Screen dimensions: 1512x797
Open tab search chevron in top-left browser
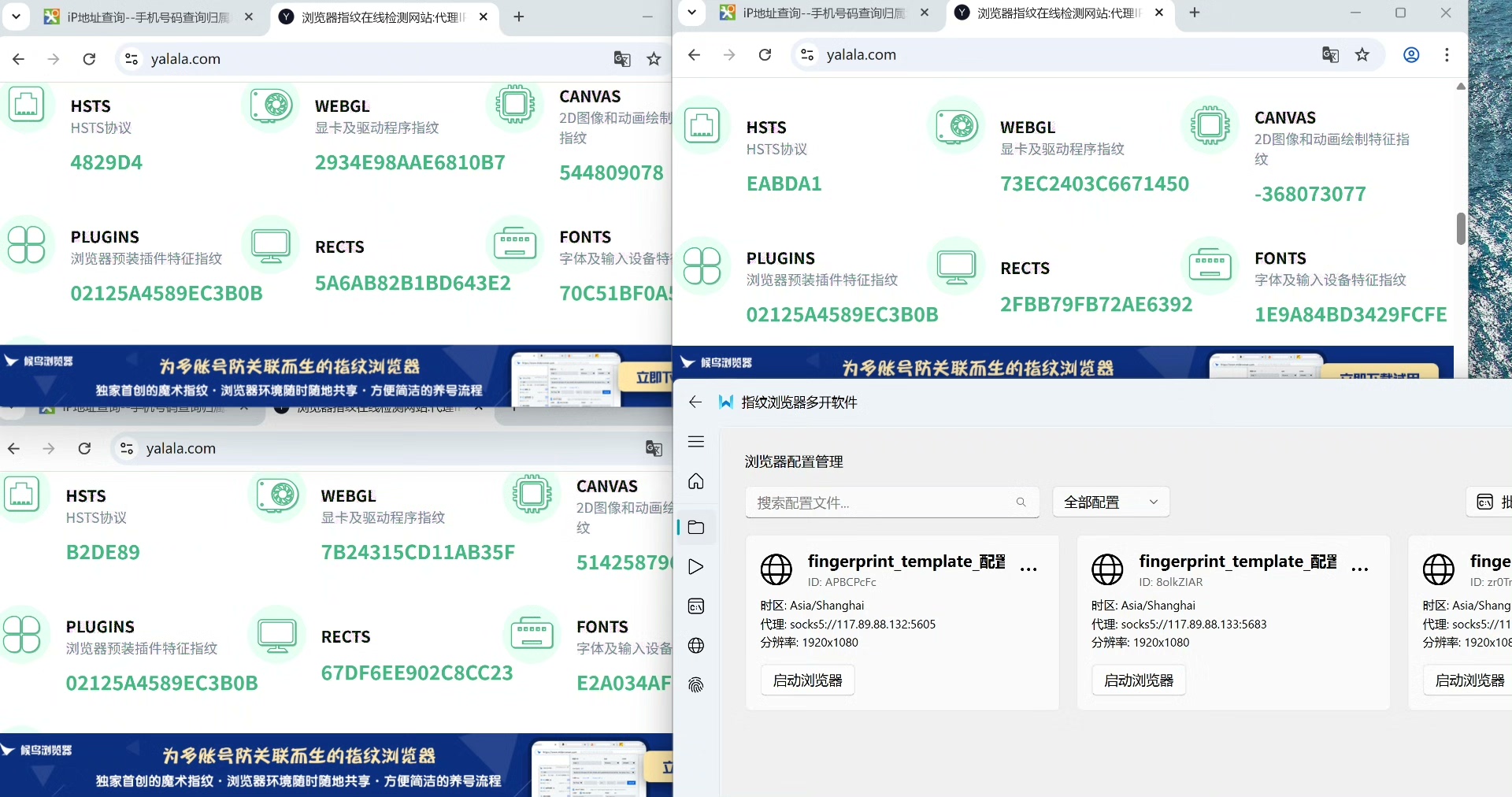coord(16,16)
